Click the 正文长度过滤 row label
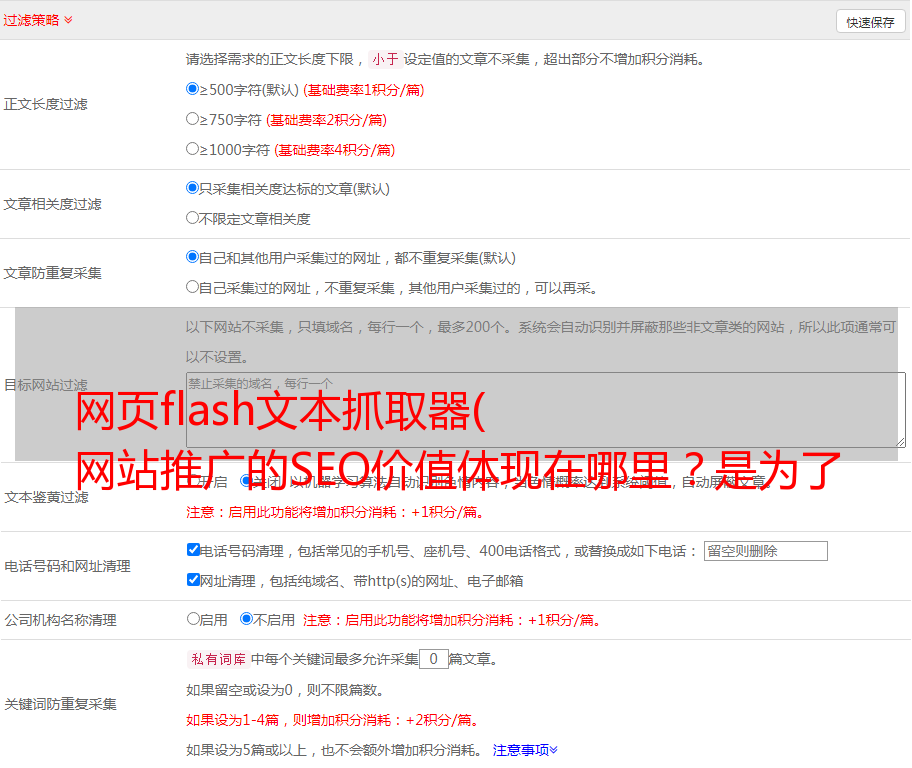The image size is (912, 768). pos(45,104)
